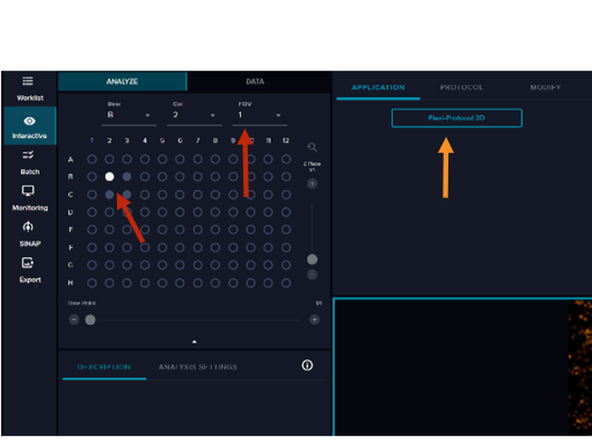
Task: Open the SINAP sidebar icon
Action: pos(28,227)
